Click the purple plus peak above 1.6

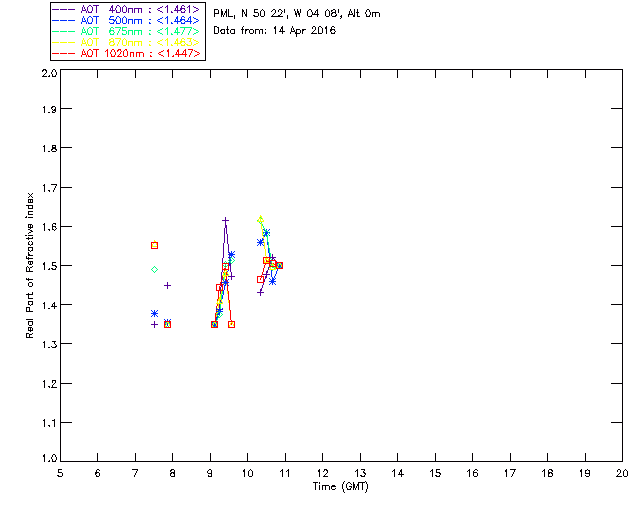coord(225,220)
